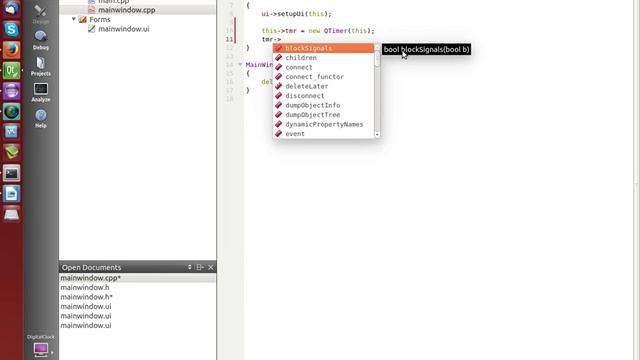The width and height of the screenshot is (640, 360).
Task: Click the globe dock icon
Action: [x=11, y=112]
